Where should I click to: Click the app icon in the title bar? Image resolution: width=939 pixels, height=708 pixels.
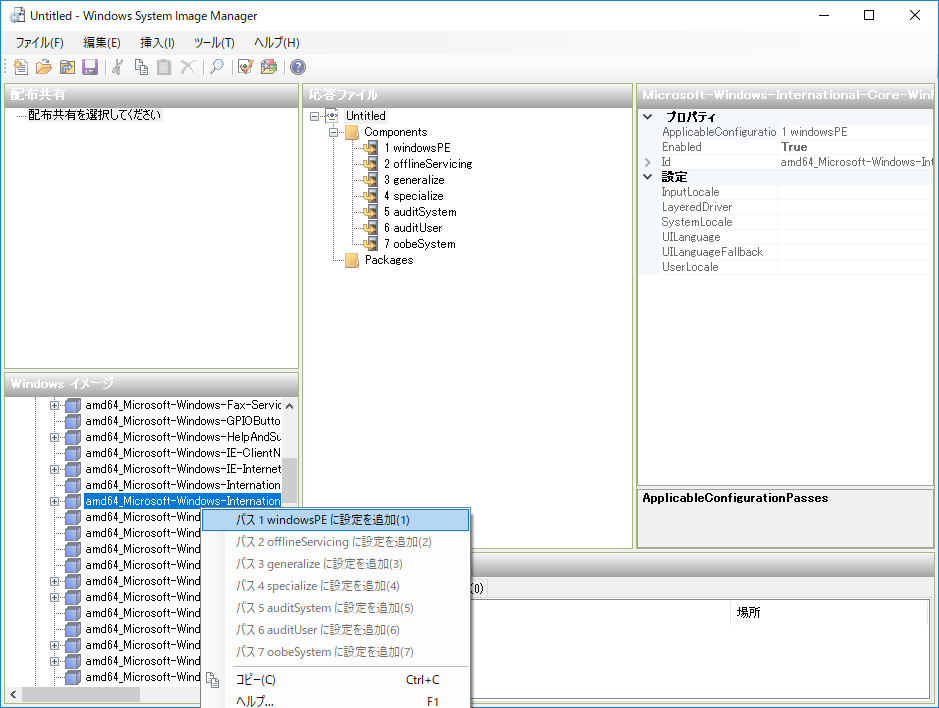tap(17, 16)
